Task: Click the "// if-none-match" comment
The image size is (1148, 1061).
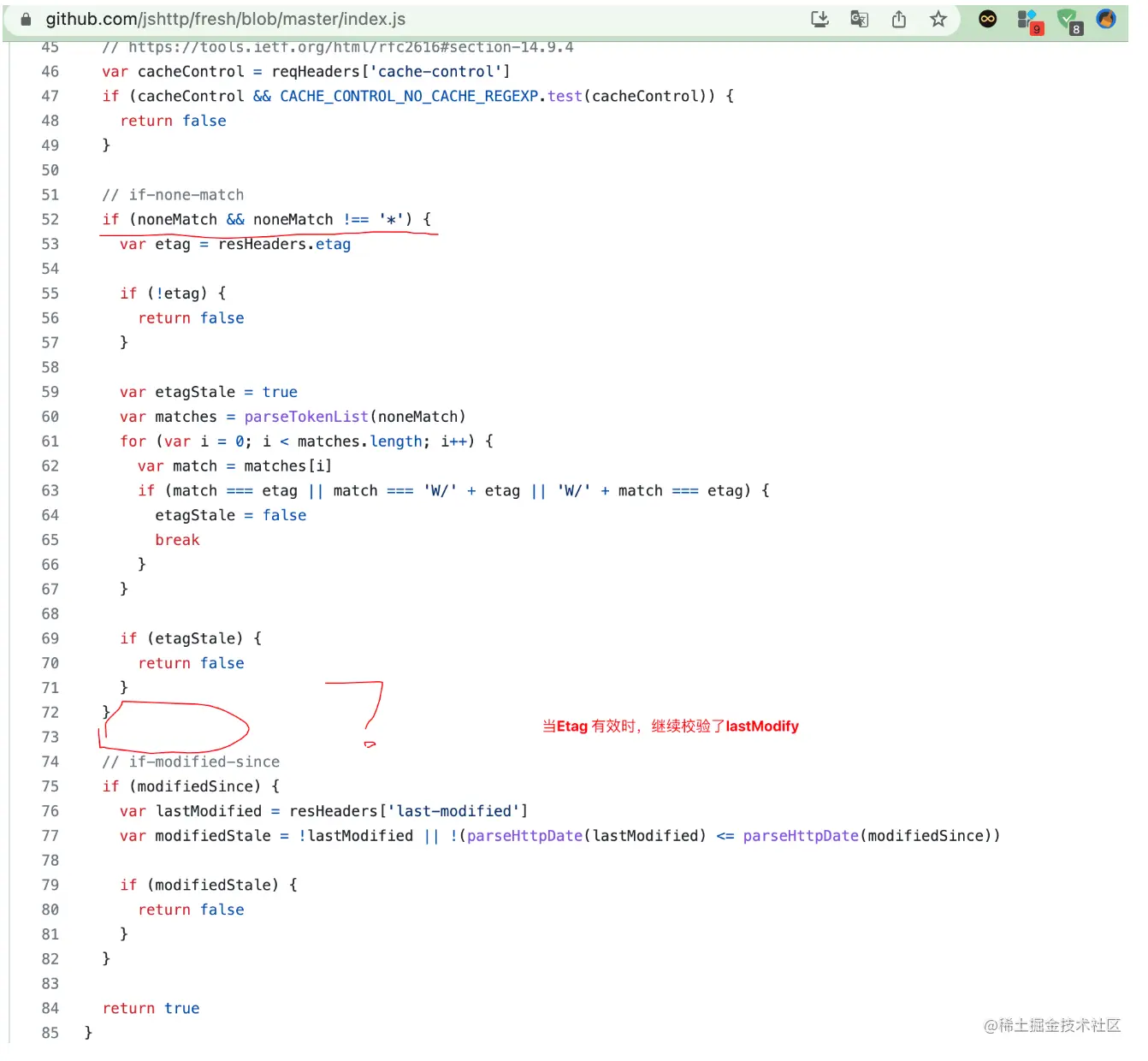Action: pyautogui.click(x=173, y=195)
